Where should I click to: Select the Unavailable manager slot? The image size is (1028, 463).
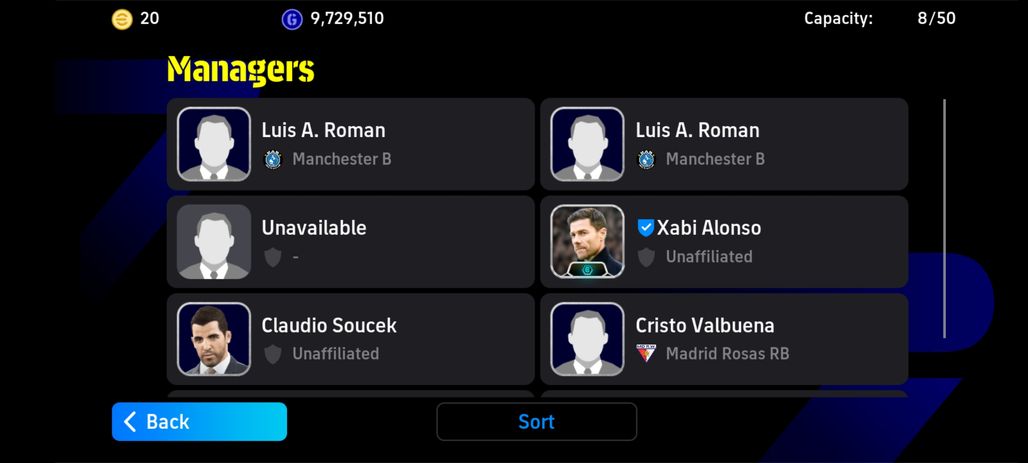(x=351, y=241)
